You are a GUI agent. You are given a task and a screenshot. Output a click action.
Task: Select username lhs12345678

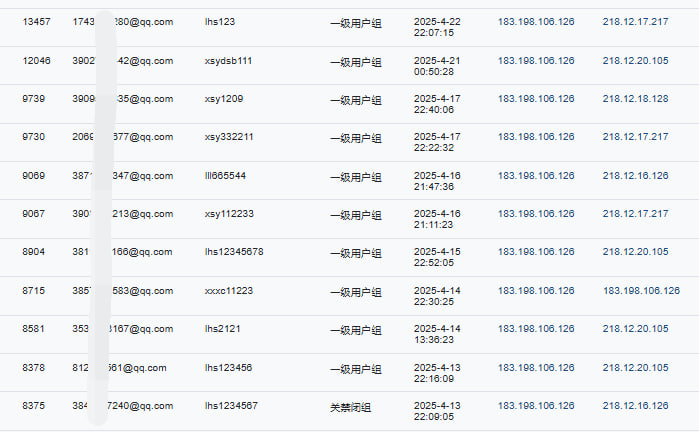point(234,251)
